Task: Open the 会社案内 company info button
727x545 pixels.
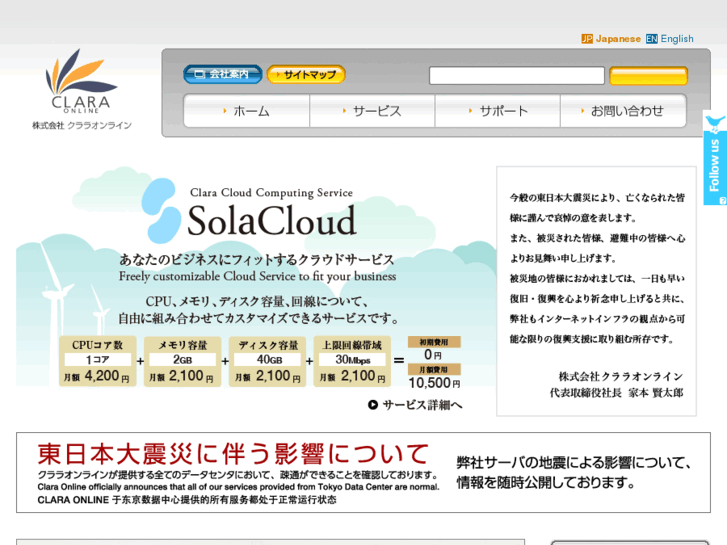Action: [x=223, y=74]
